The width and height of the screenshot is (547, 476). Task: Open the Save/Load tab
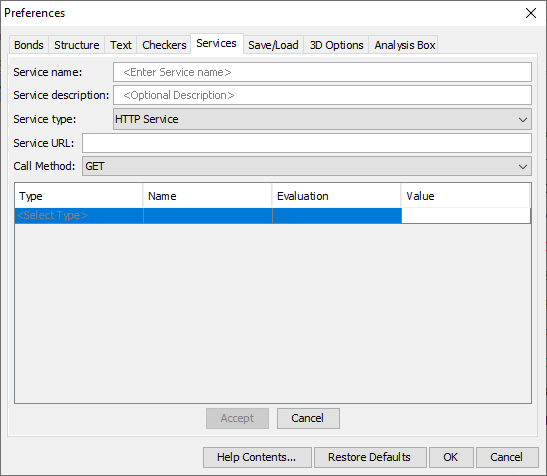point(273,45)
